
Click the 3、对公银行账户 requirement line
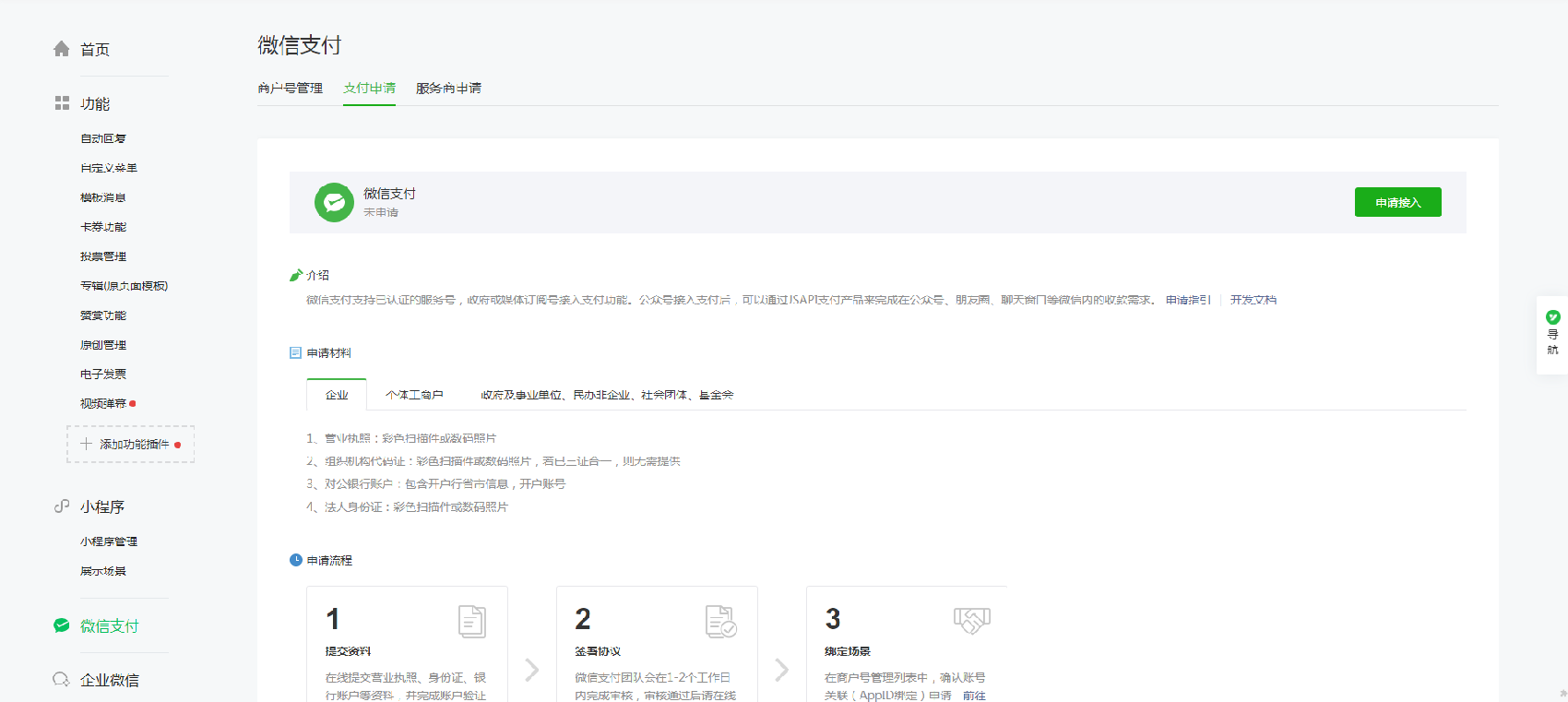[x=435, y=483]
